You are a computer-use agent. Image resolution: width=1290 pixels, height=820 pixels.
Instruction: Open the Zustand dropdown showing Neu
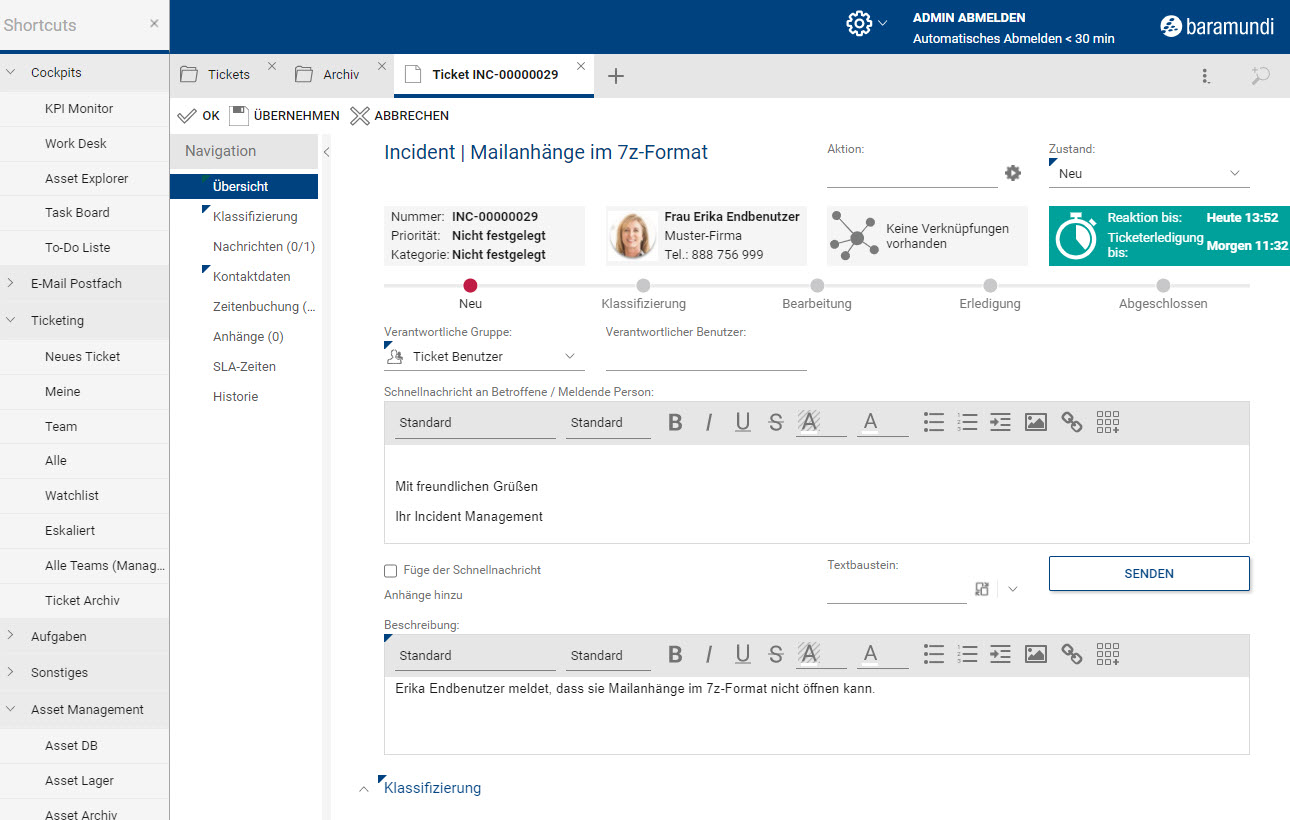[x=1148, y=174]
